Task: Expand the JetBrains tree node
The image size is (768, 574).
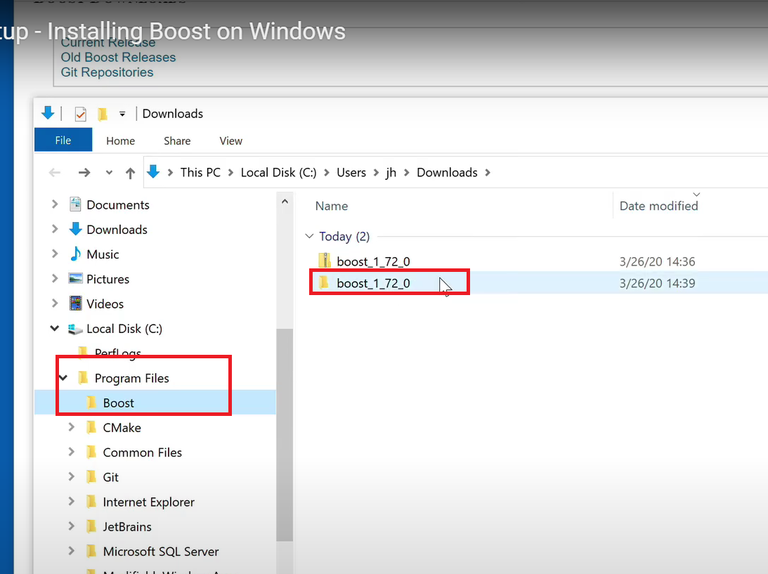Action: point(72,526)
